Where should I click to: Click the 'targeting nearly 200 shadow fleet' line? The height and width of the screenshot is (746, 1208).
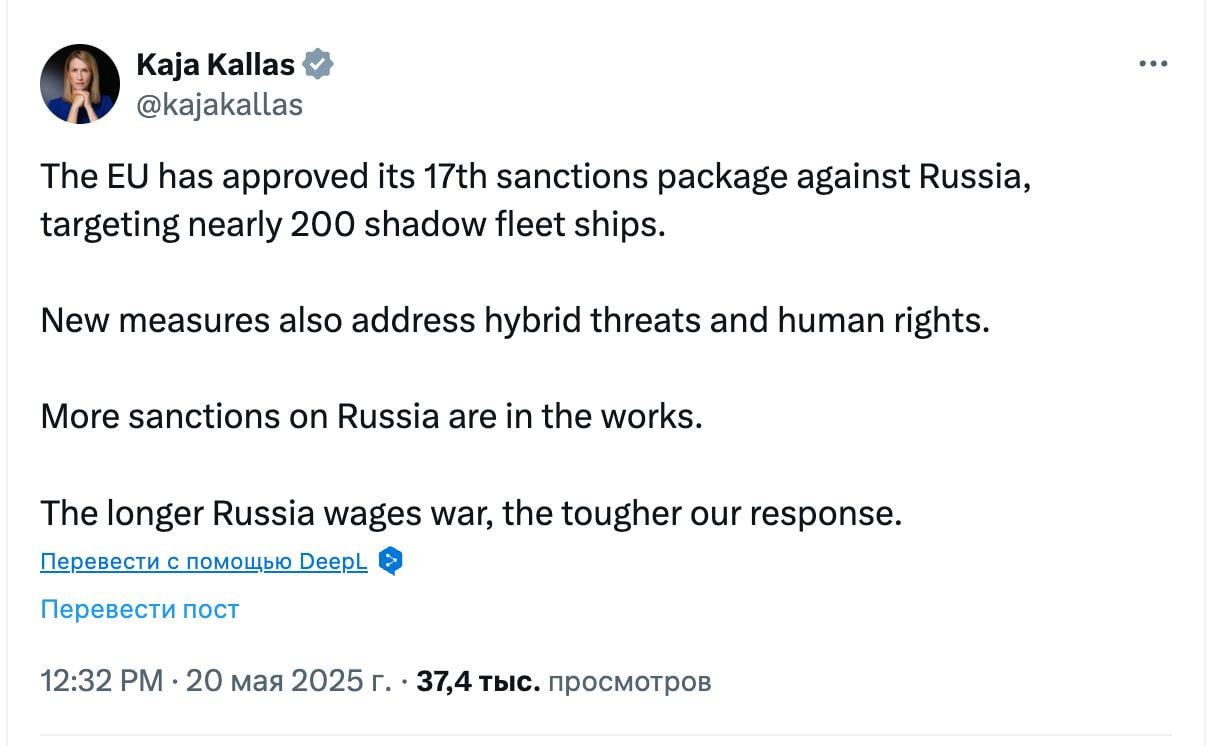[352, 223]
